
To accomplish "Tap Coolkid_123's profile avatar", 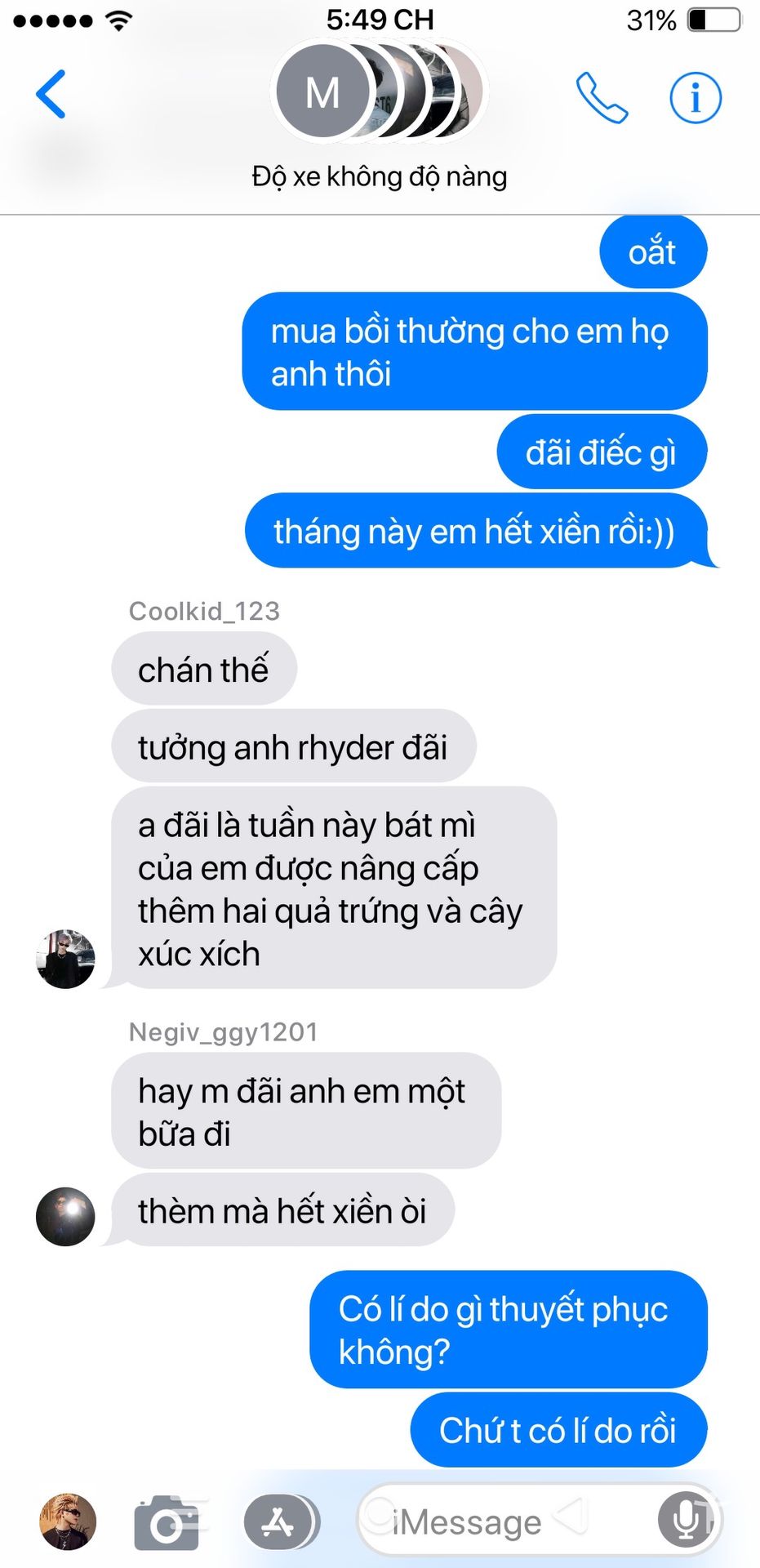I will pyautogui.click(x=66, y=959).
